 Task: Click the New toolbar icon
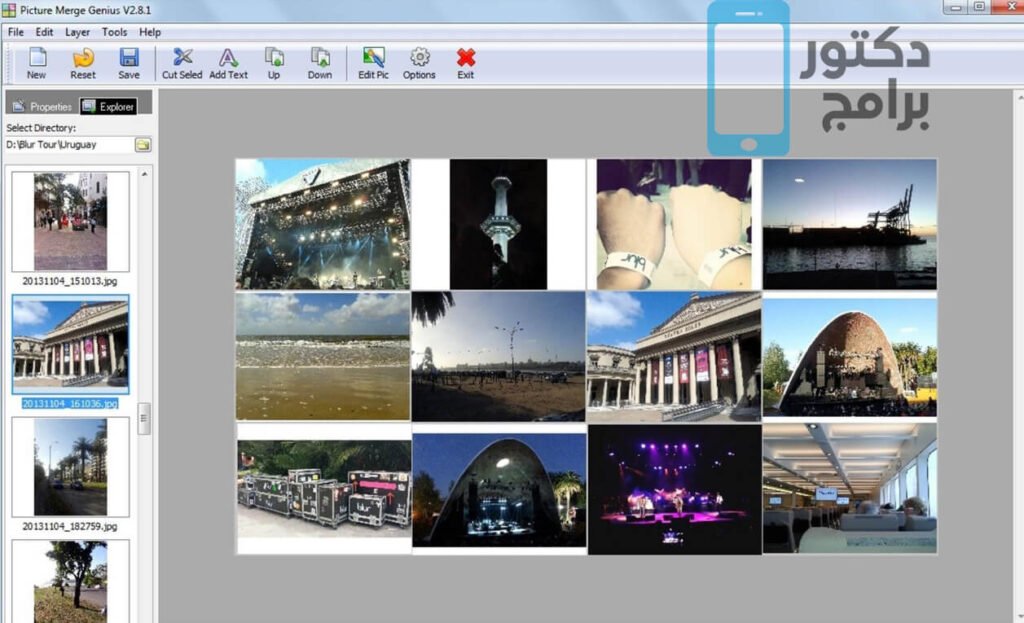37,60
